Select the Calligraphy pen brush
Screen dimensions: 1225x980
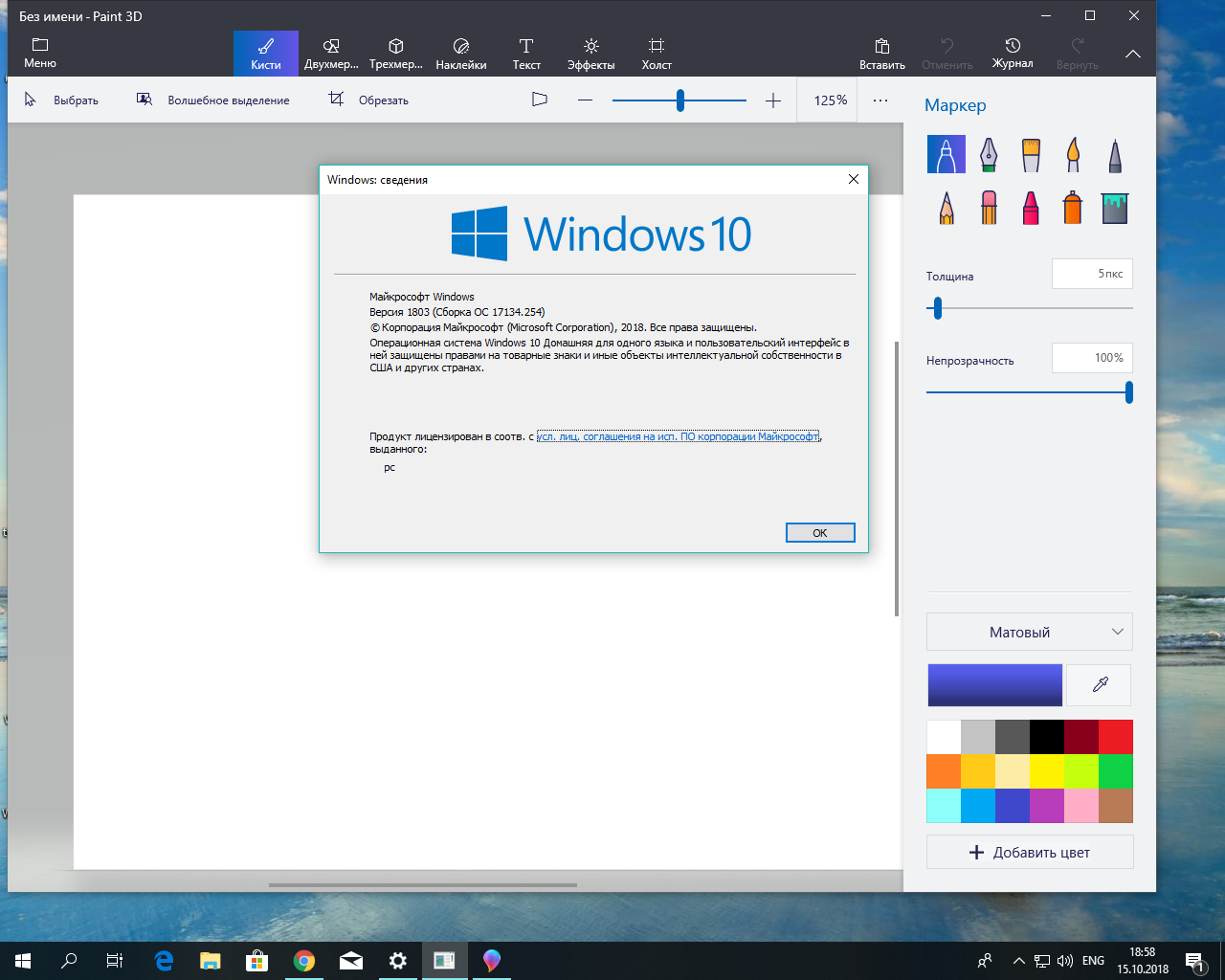pyautogui.click(x=989, y=154)
